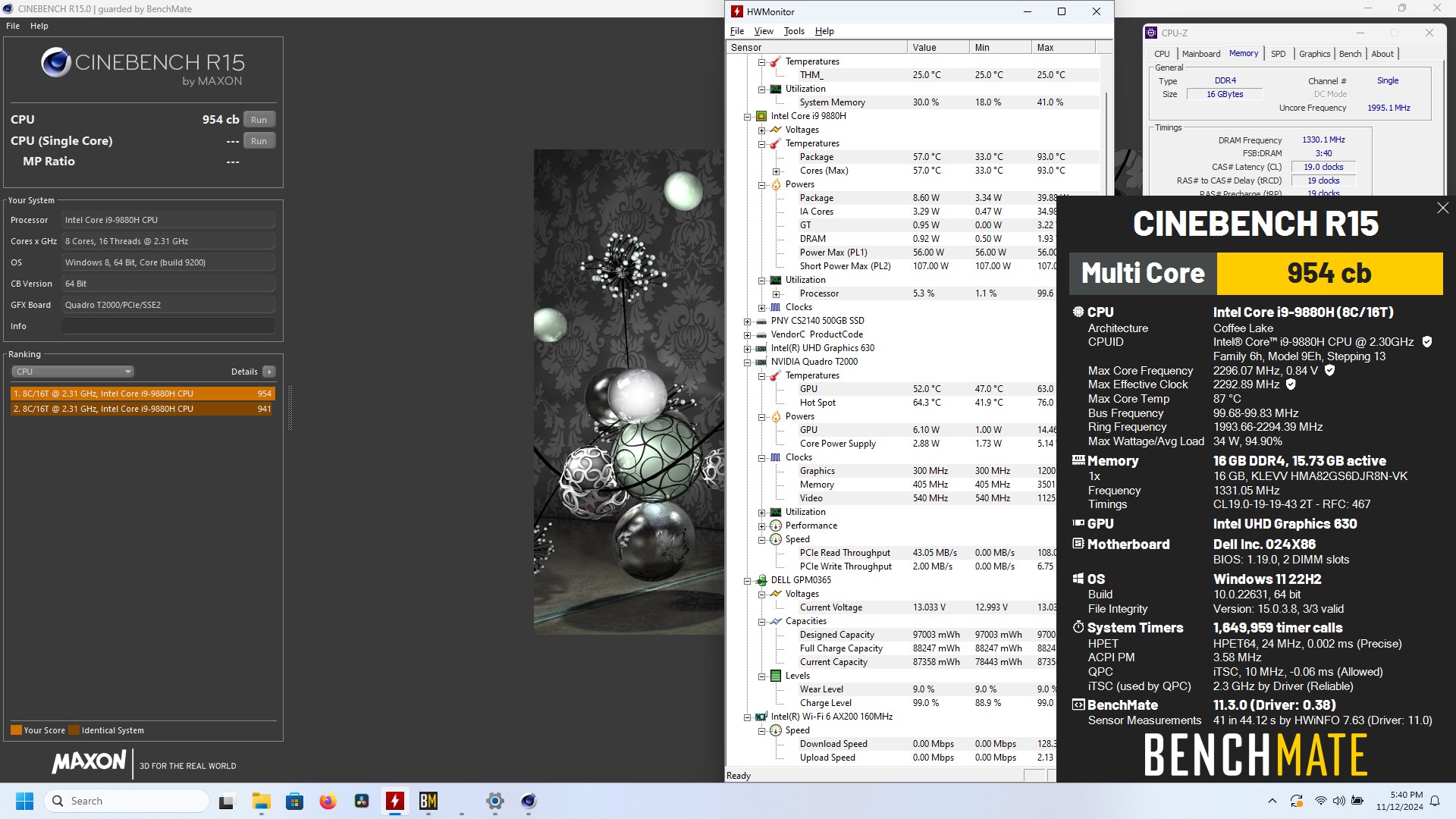Sort by the Value column header
The width and height of the screenshot is (1456, 819).
(938, 47)
